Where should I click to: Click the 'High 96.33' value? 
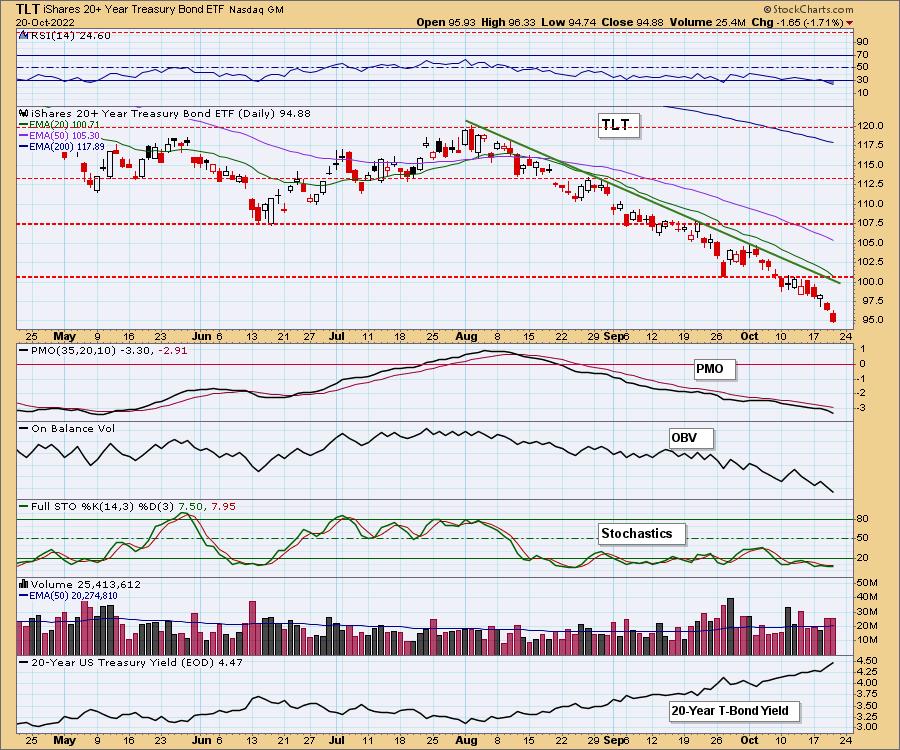click(509, 22)
